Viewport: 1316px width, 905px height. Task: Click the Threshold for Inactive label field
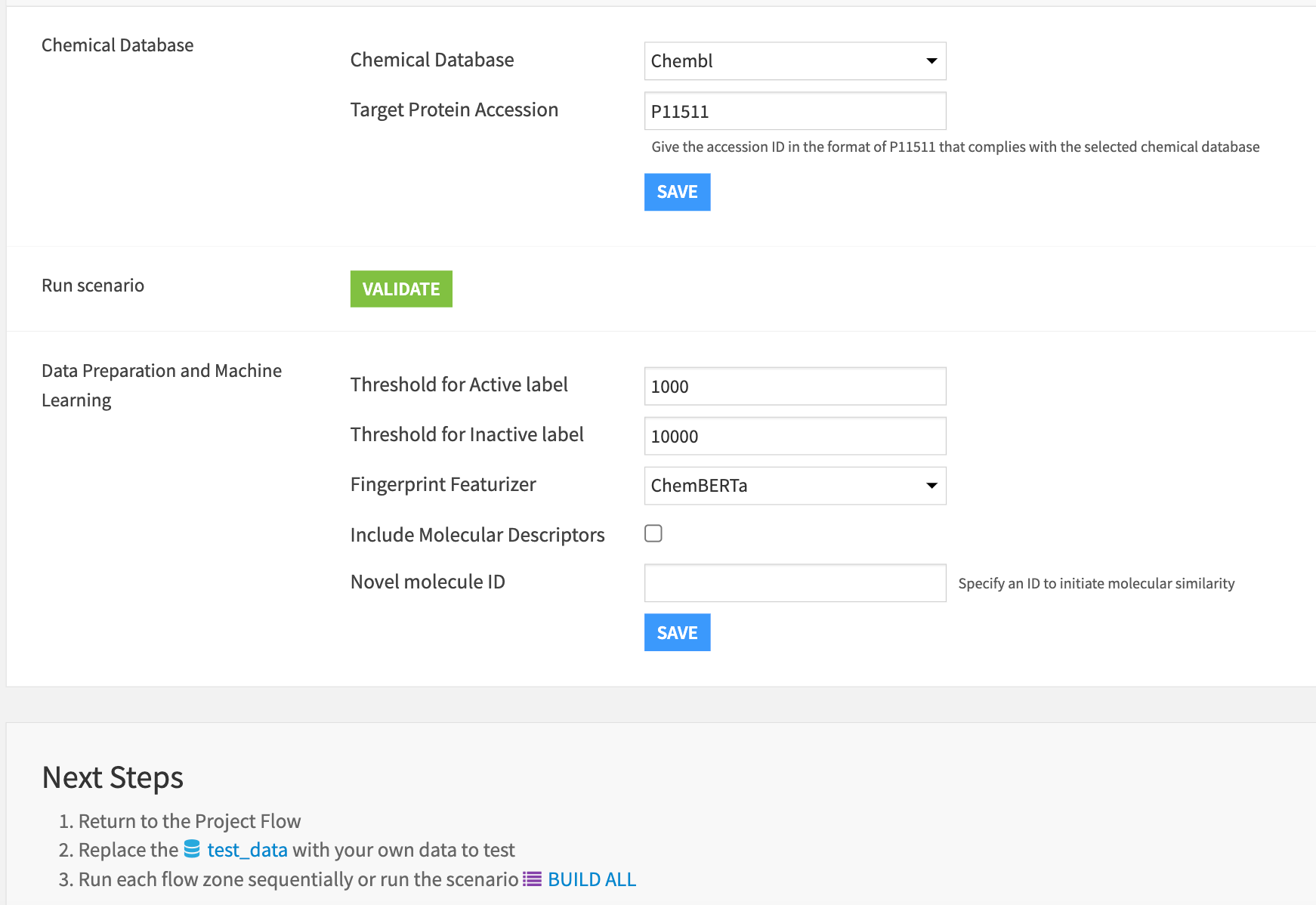tap(795, 436)
